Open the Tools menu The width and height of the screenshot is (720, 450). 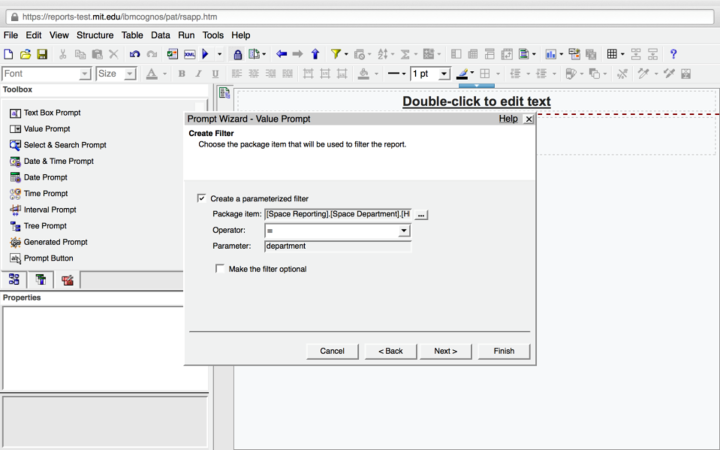[x=213, y=35]
